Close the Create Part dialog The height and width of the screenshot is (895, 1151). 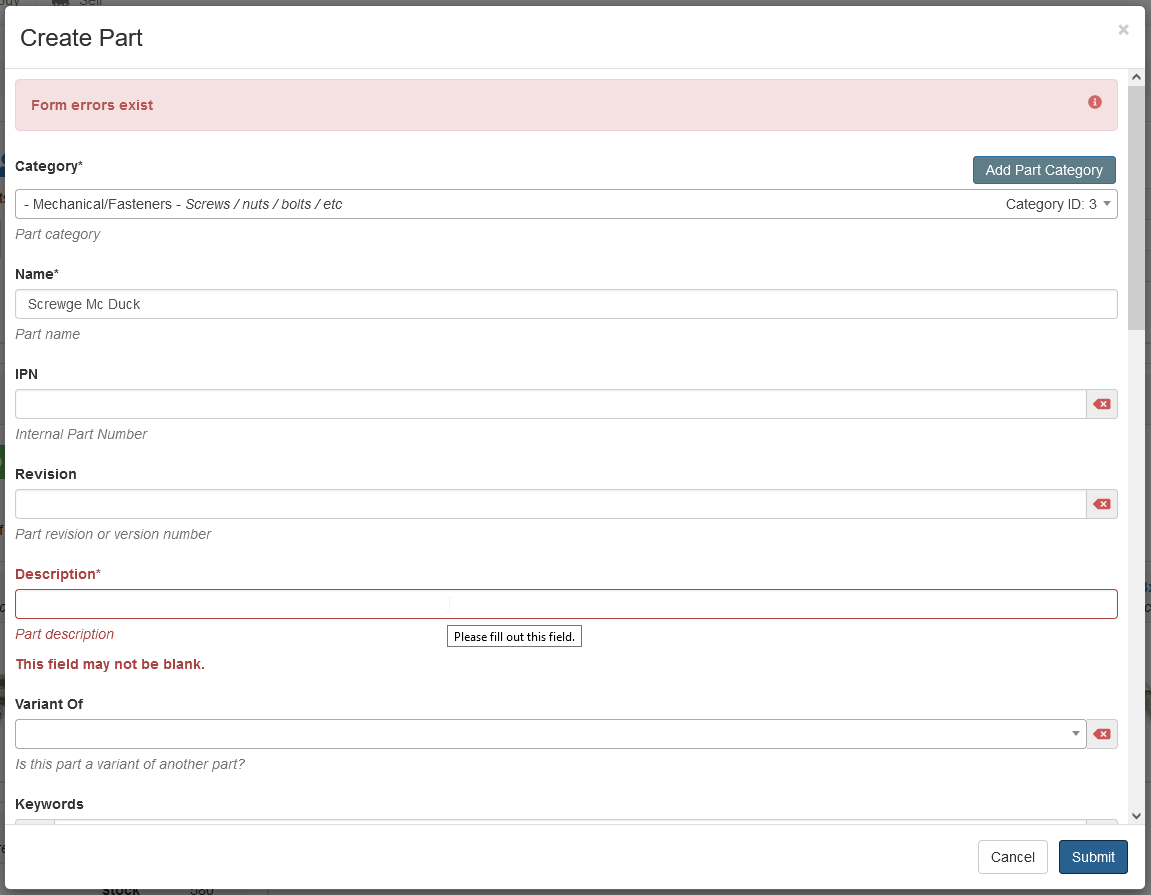pos(1123,30)
